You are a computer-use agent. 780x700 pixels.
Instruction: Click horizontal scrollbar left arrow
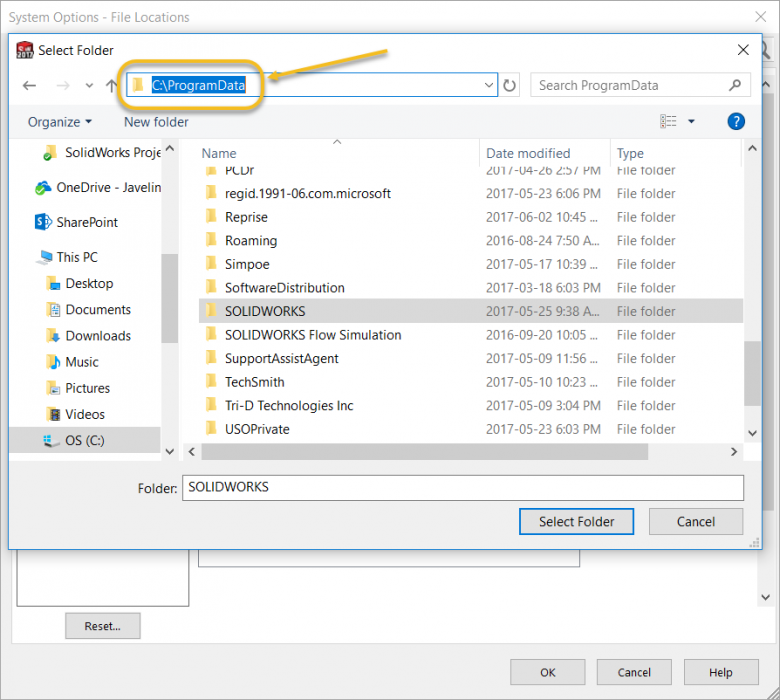click(x=192, y=452)
